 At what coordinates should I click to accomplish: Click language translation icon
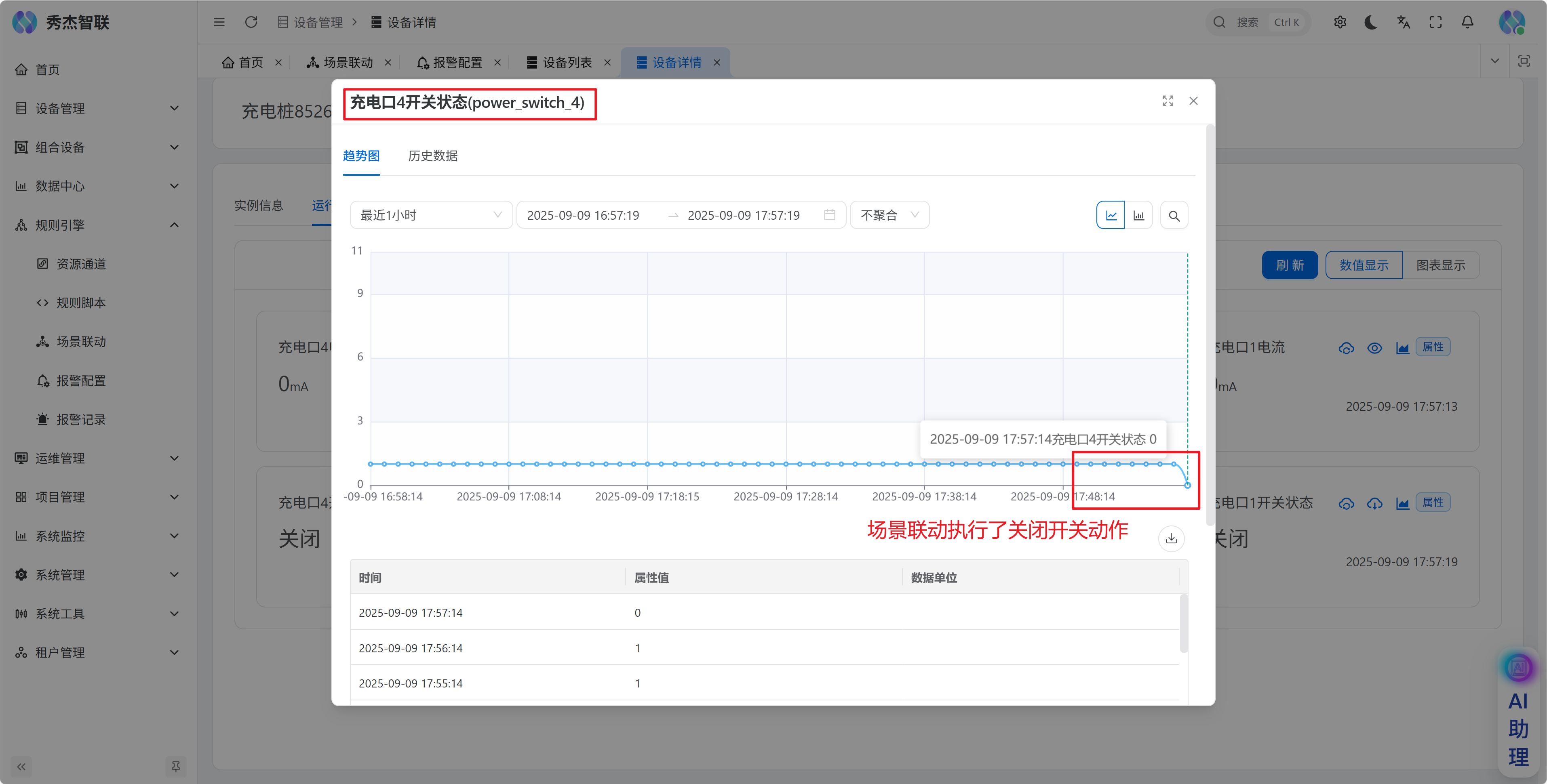tap(1404, 22)
